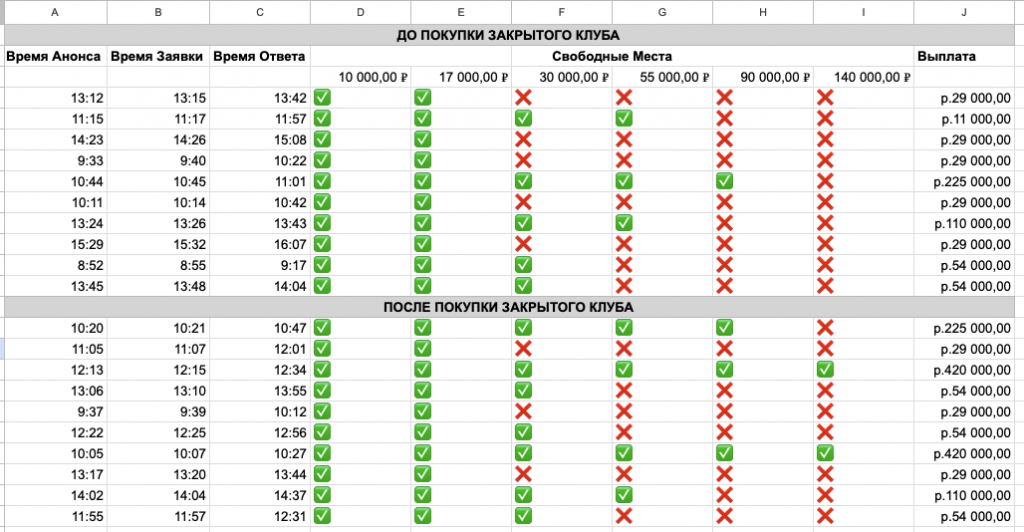Click the 90 000,00 ₽ red cross in the 13:24 row

pyautogui.click(x=724, y=223)
